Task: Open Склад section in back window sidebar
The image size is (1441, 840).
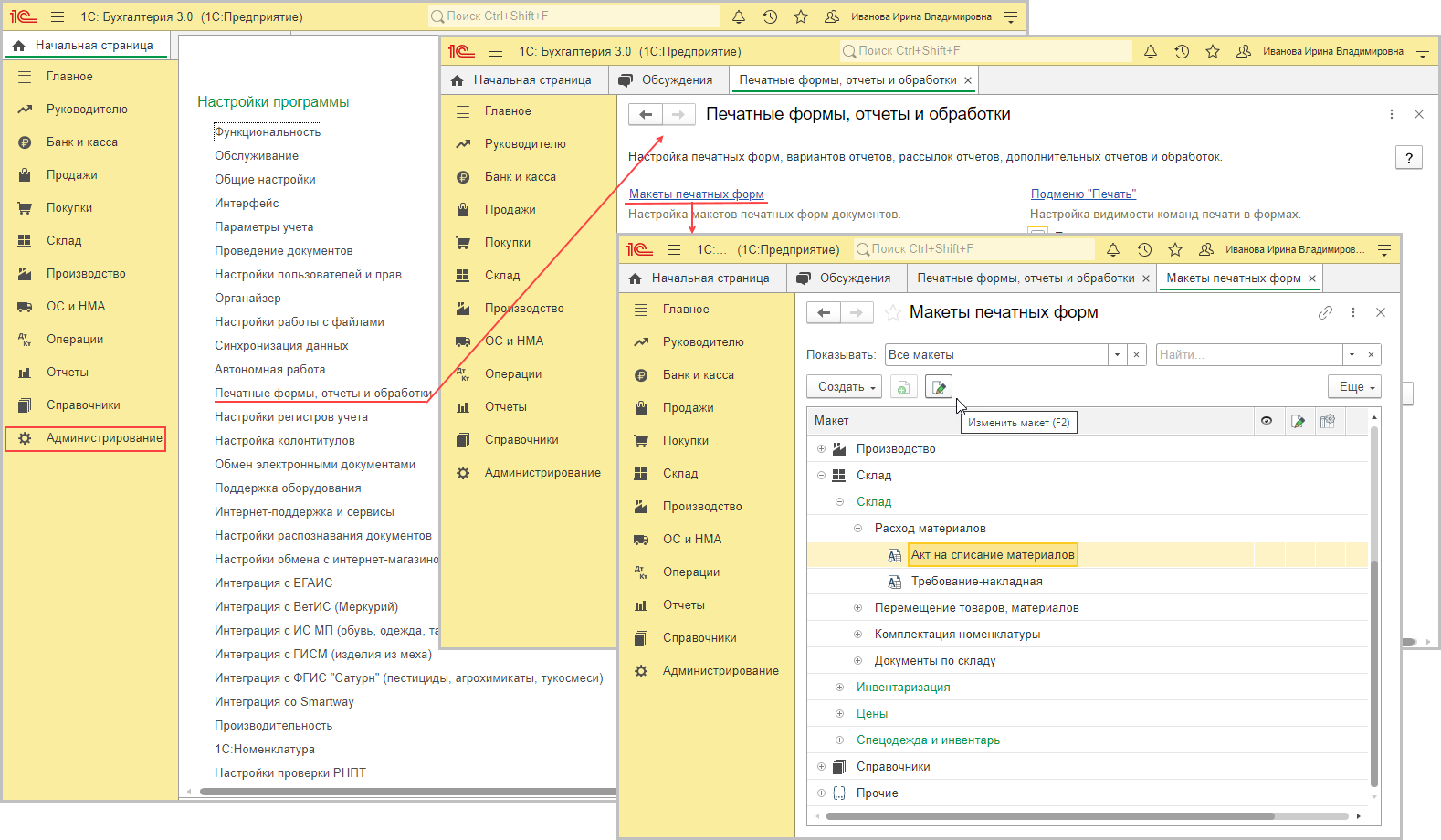Action: [64, 240]
